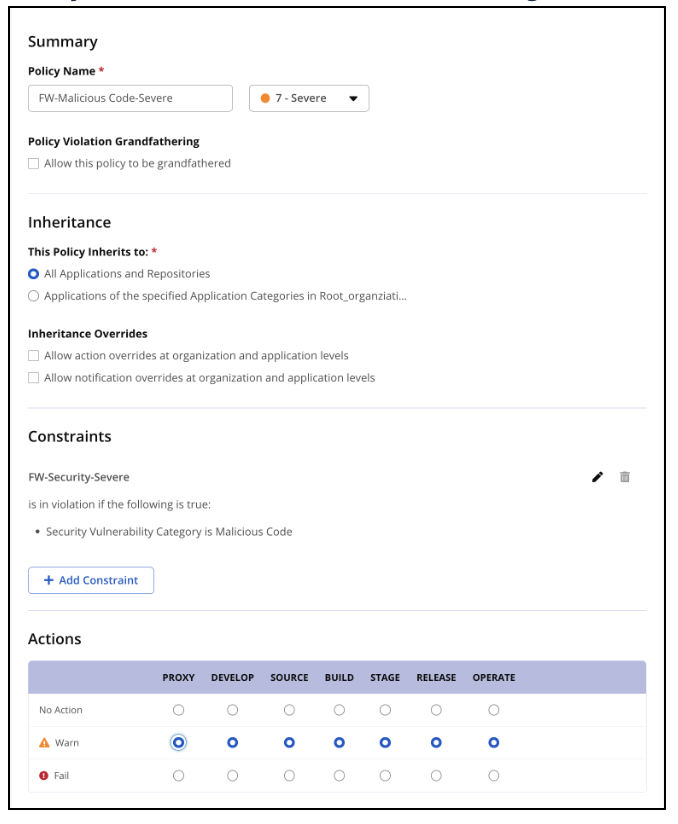The height and width of the screenshot is (824, 678).
Task: Click the Add Constraint button
Action: 91,580
